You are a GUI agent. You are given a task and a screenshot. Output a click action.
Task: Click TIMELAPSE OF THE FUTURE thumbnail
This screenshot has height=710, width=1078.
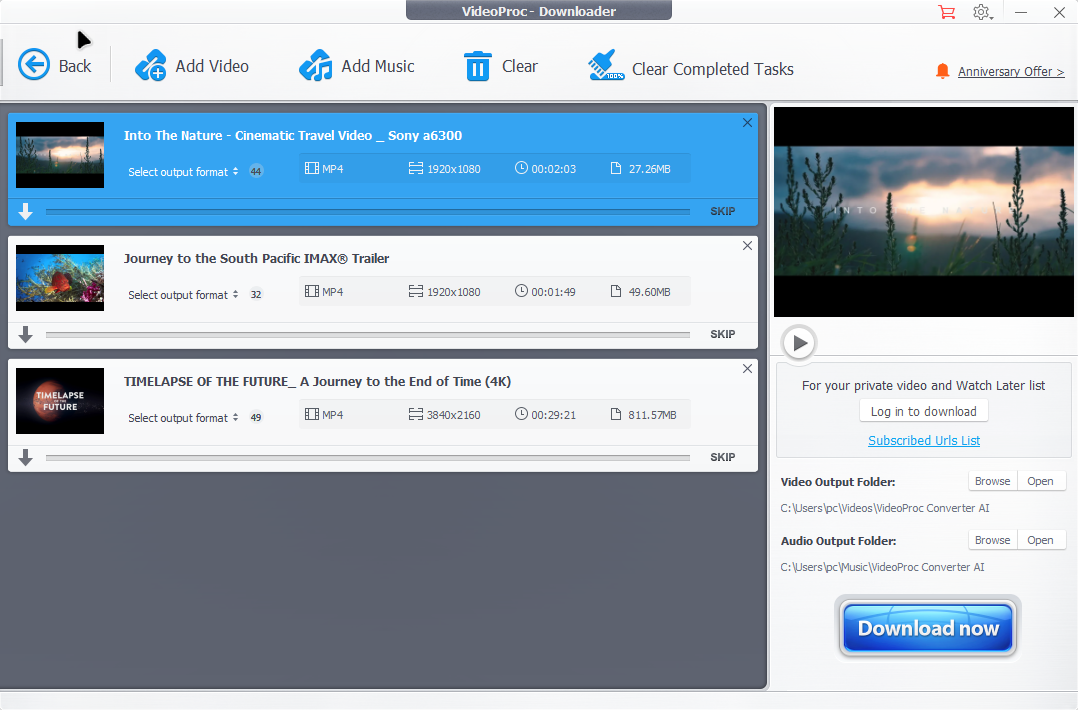60,401
